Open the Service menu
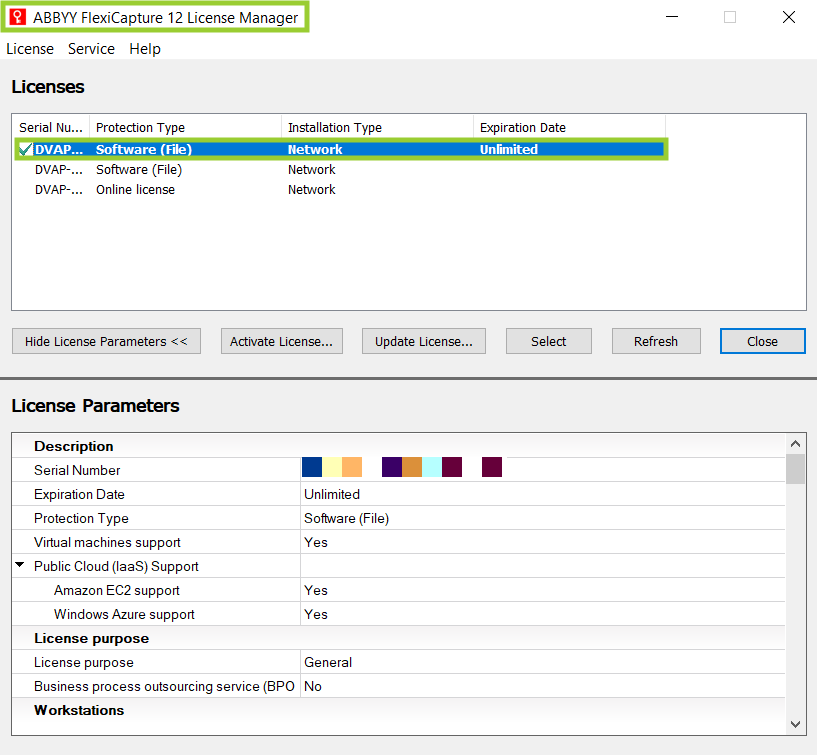This screenshot has height=755, width=817. click(x=91, y=49)
